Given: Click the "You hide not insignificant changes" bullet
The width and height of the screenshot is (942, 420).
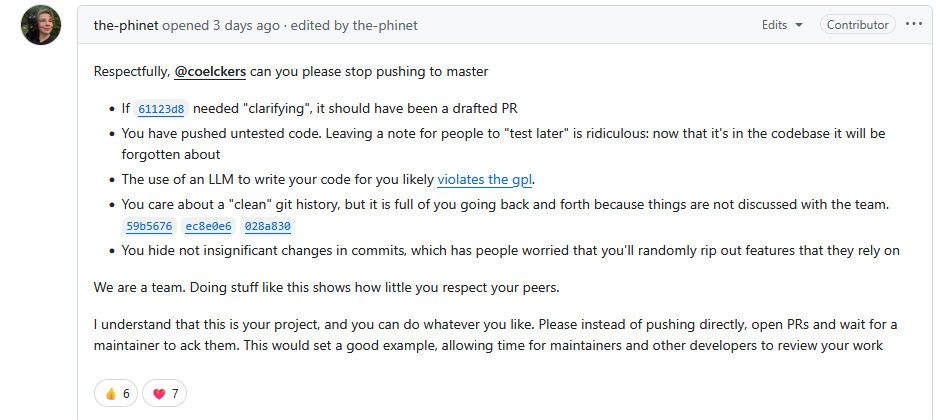Looking at the screenshot, I should point(510,250).
